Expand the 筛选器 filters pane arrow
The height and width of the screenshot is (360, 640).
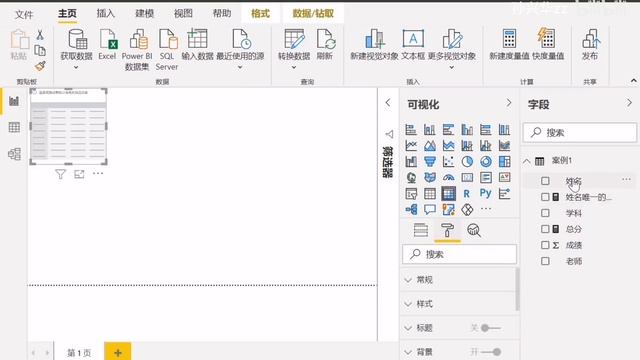coord(388,103)
